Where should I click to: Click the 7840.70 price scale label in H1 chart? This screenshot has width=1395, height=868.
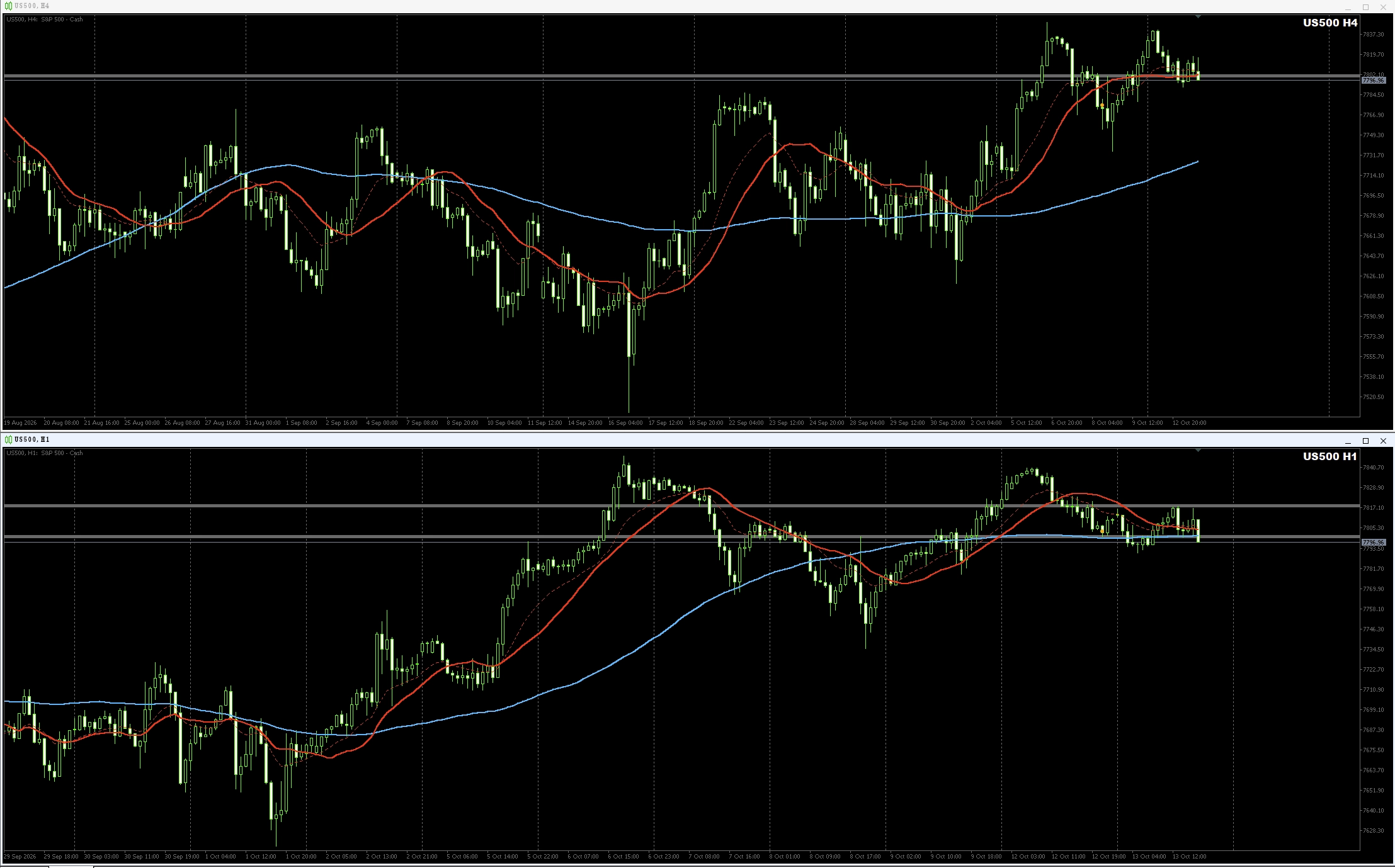1373,468
